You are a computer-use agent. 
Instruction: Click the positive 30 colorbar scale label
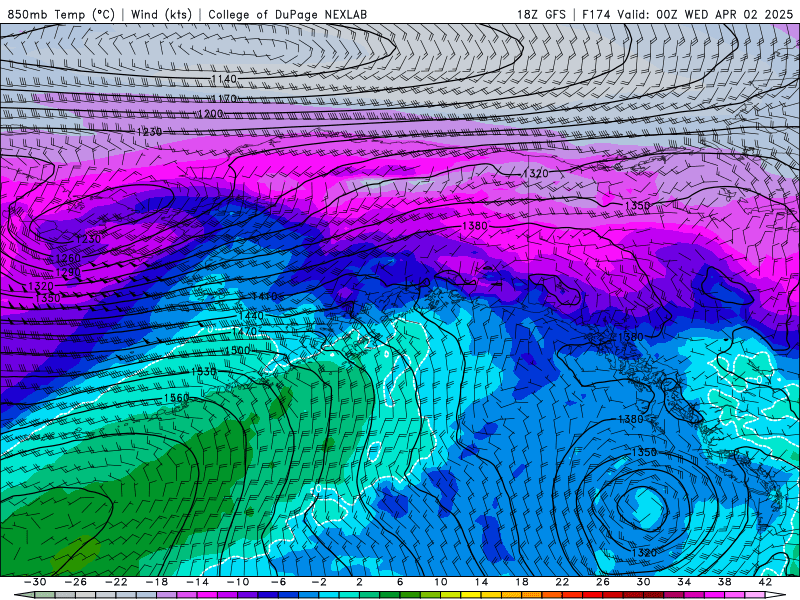(643, 582)
